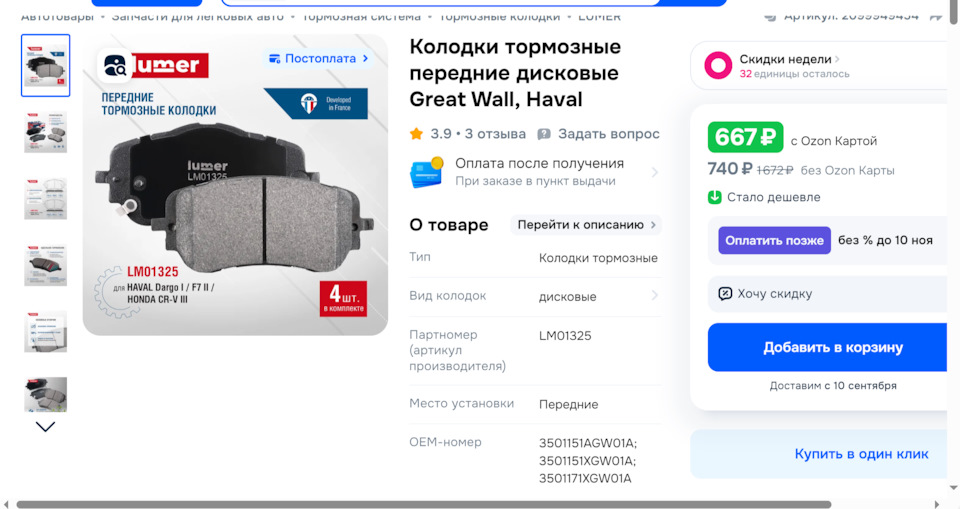The height and width of the screenshot is (509, 960).
Task: Click the 740 ₽ price without card
Action: click(x=730, y=169)
